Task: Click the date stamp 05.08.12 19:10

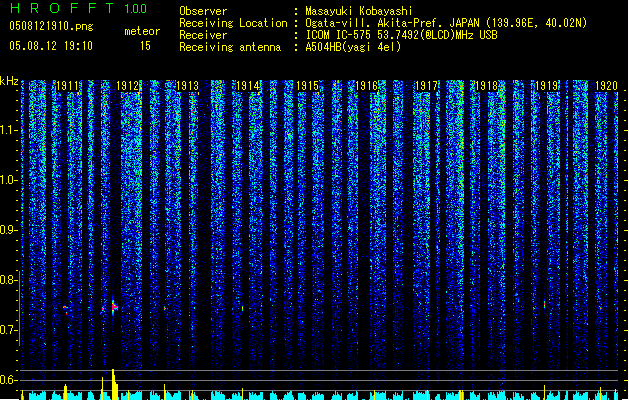Action: [51, 46]
